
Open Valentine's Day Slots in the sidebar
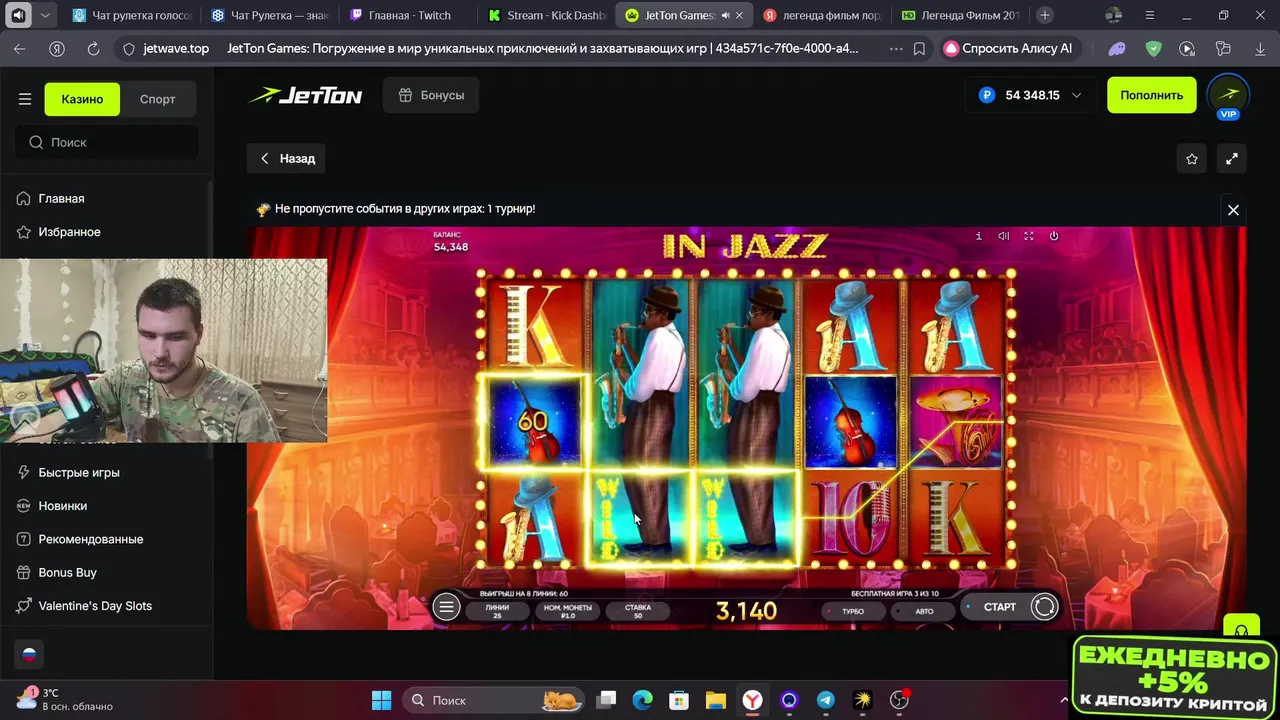95,606
